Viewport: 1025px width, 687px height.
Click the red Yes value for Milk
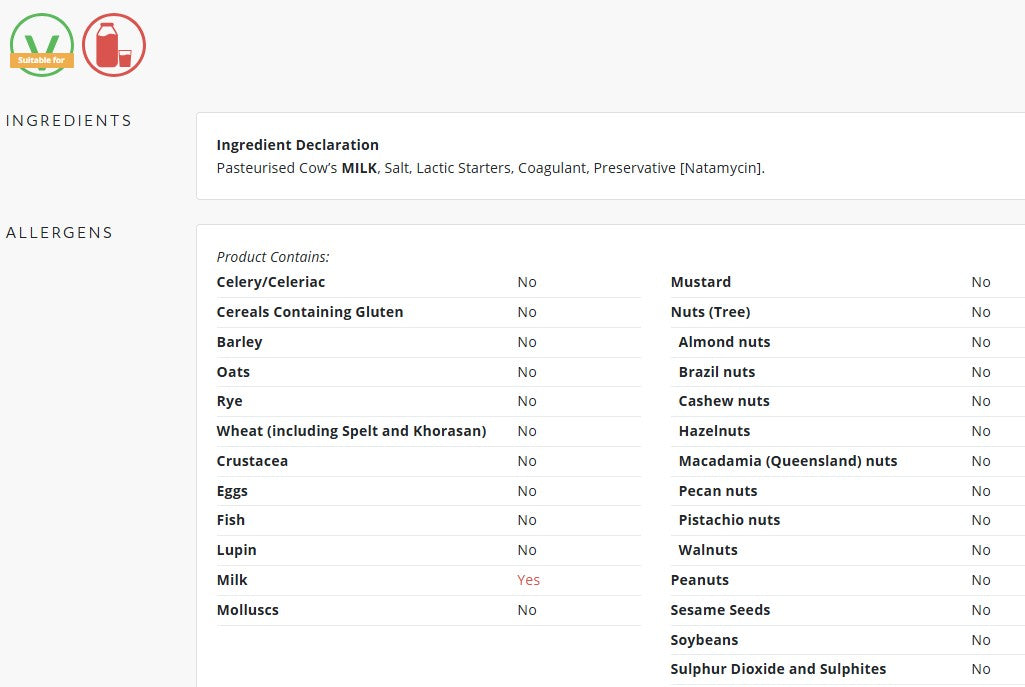pos(528,580)
